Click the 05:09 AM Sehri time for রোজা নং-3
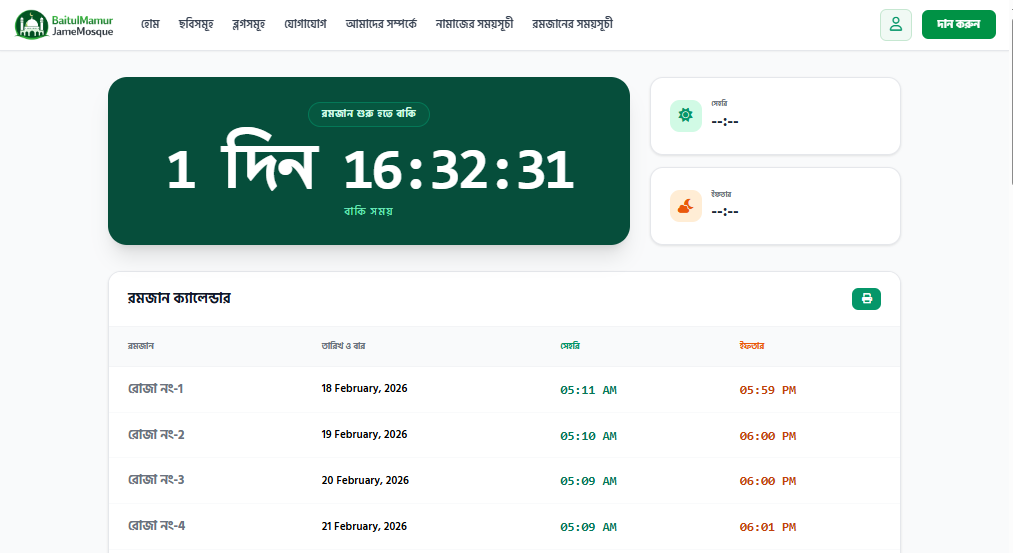Viewport: 1013px width, 553px height. click(x=588, y=481)
